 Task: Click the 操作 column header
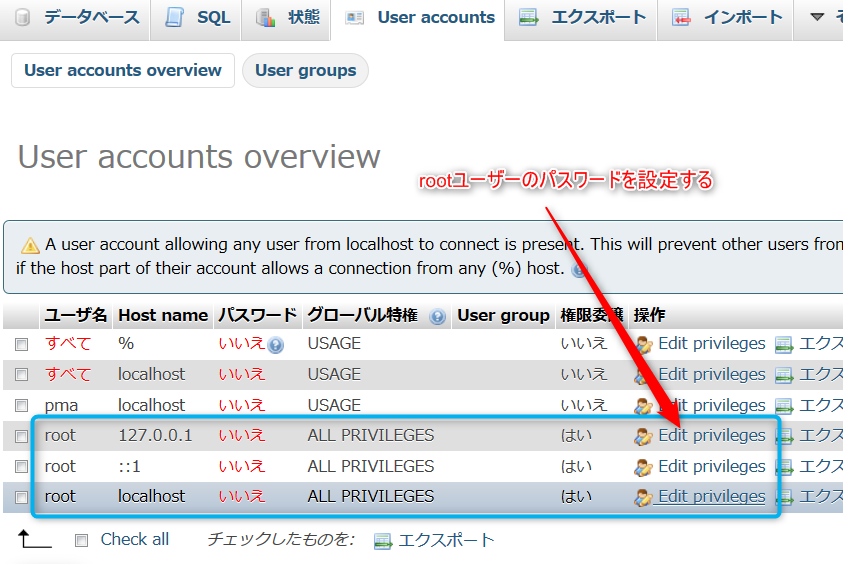(x=649, y=315)
